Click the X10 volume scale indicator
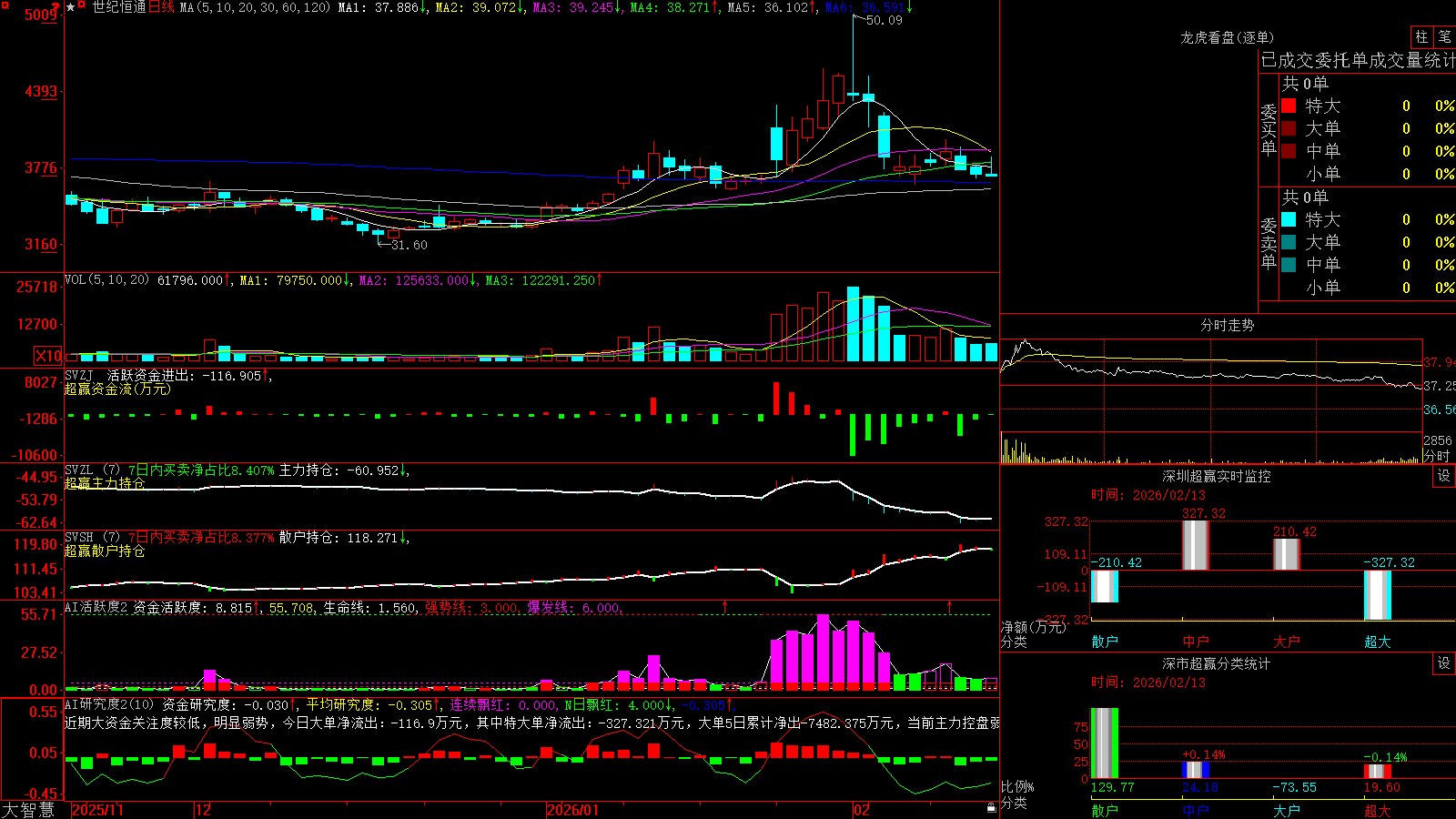Viewport: 1456px width, 819px height. point(48,356)
